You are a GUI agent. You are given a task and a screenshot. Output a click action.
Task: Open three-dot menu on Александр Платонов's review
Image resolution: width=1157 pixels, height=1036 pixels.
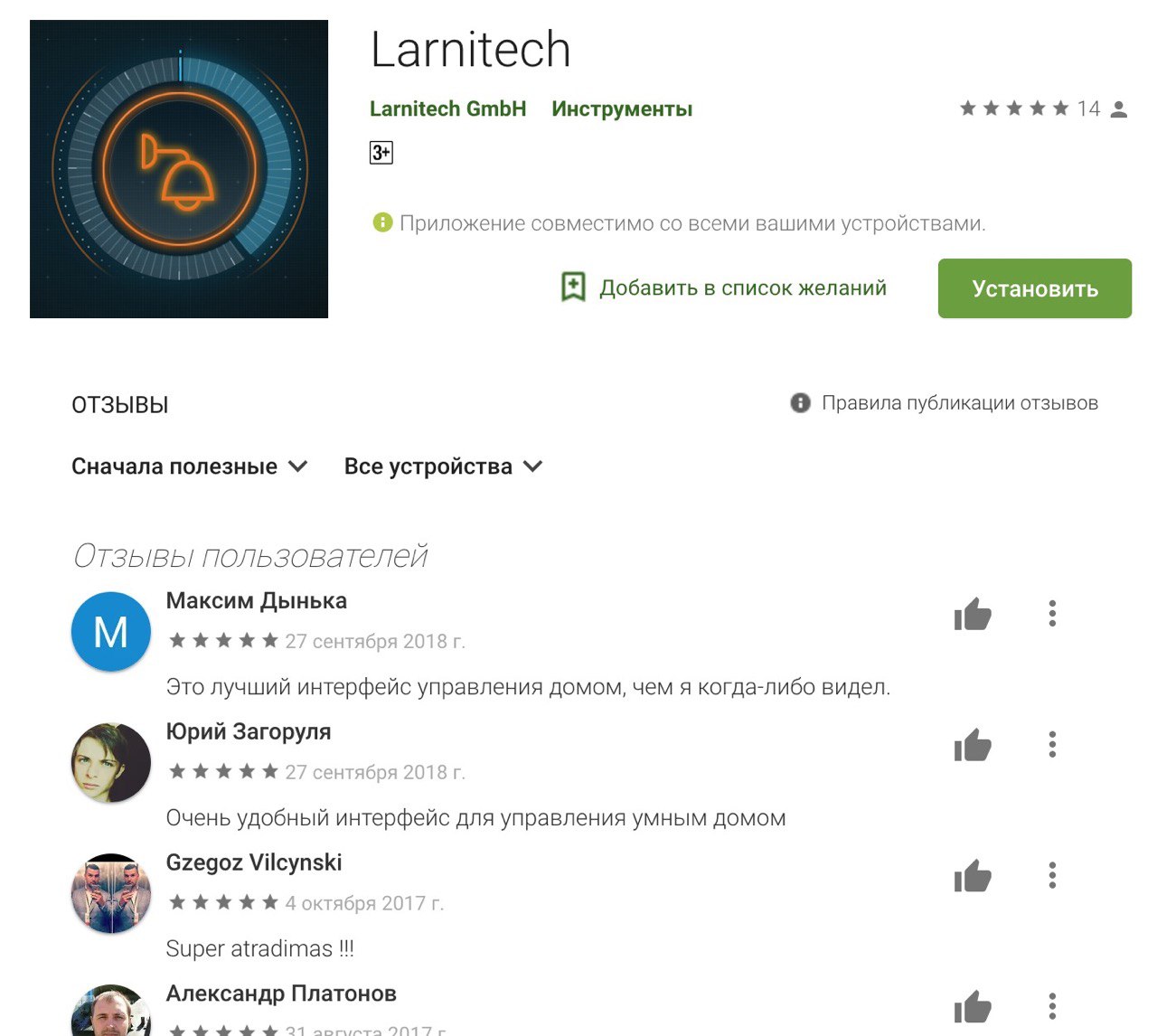1052,1007
